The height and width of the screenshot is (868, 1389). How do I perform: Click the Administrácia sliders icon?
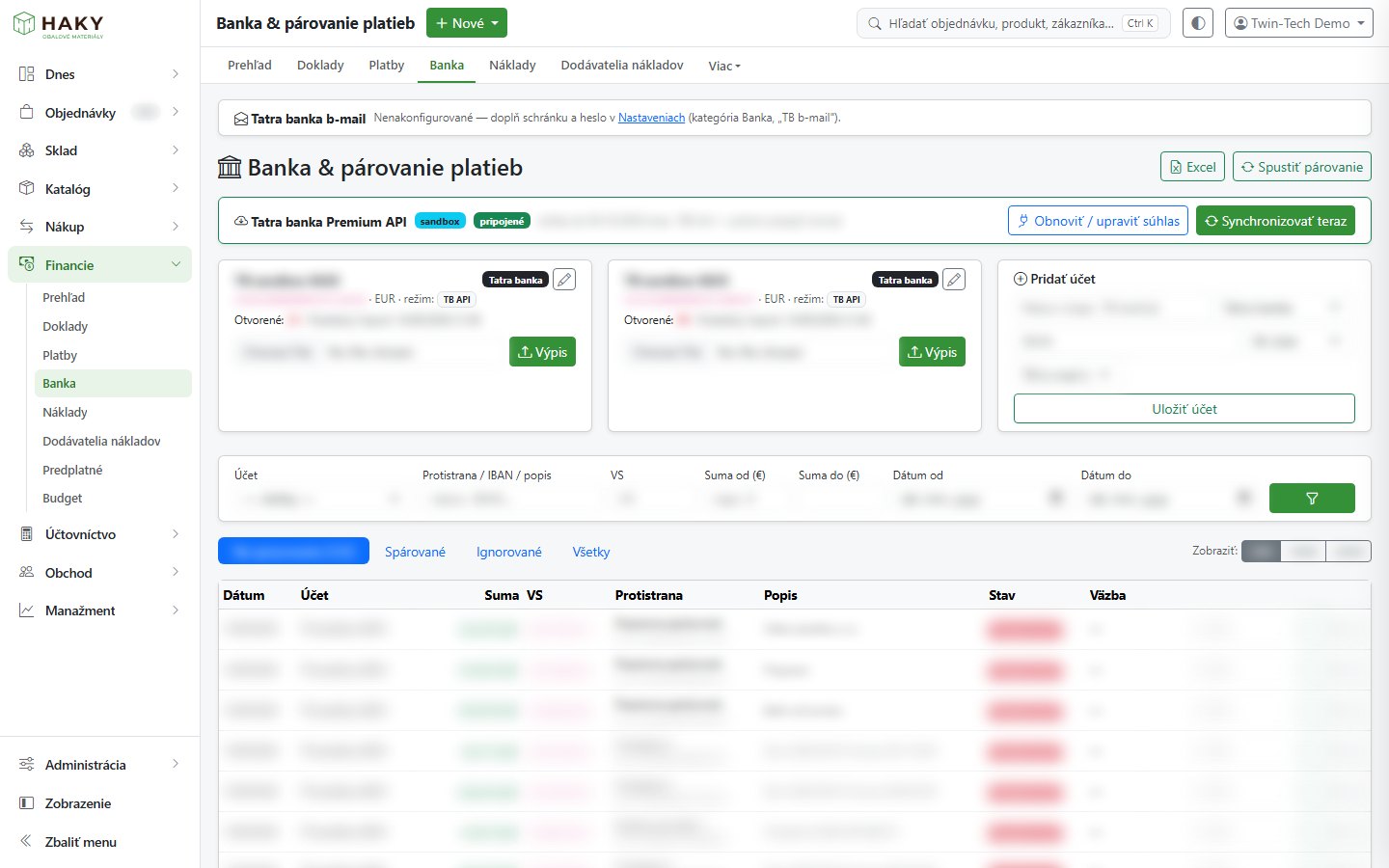[27, 765]
